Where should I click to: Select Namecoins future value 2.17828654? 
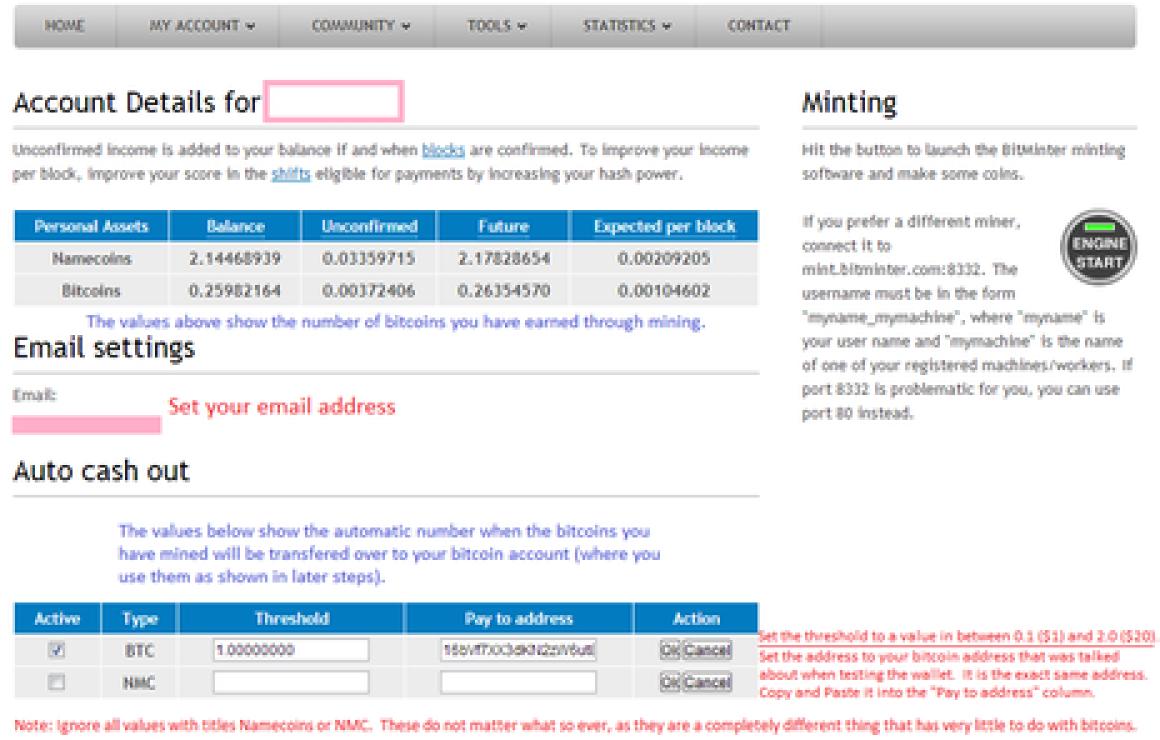[x=503, y=258]
